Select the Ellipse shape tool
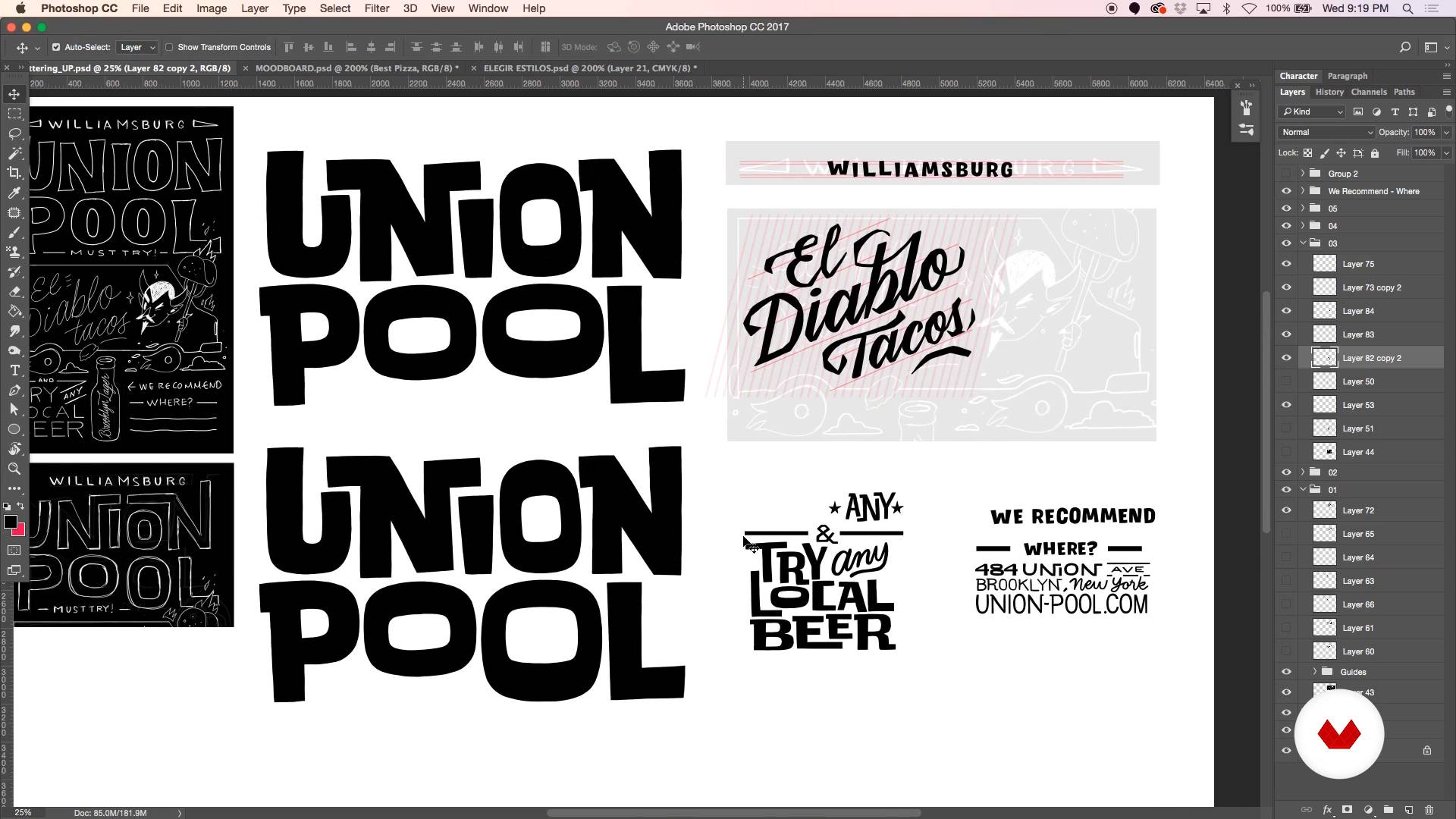 coord(14,429)
